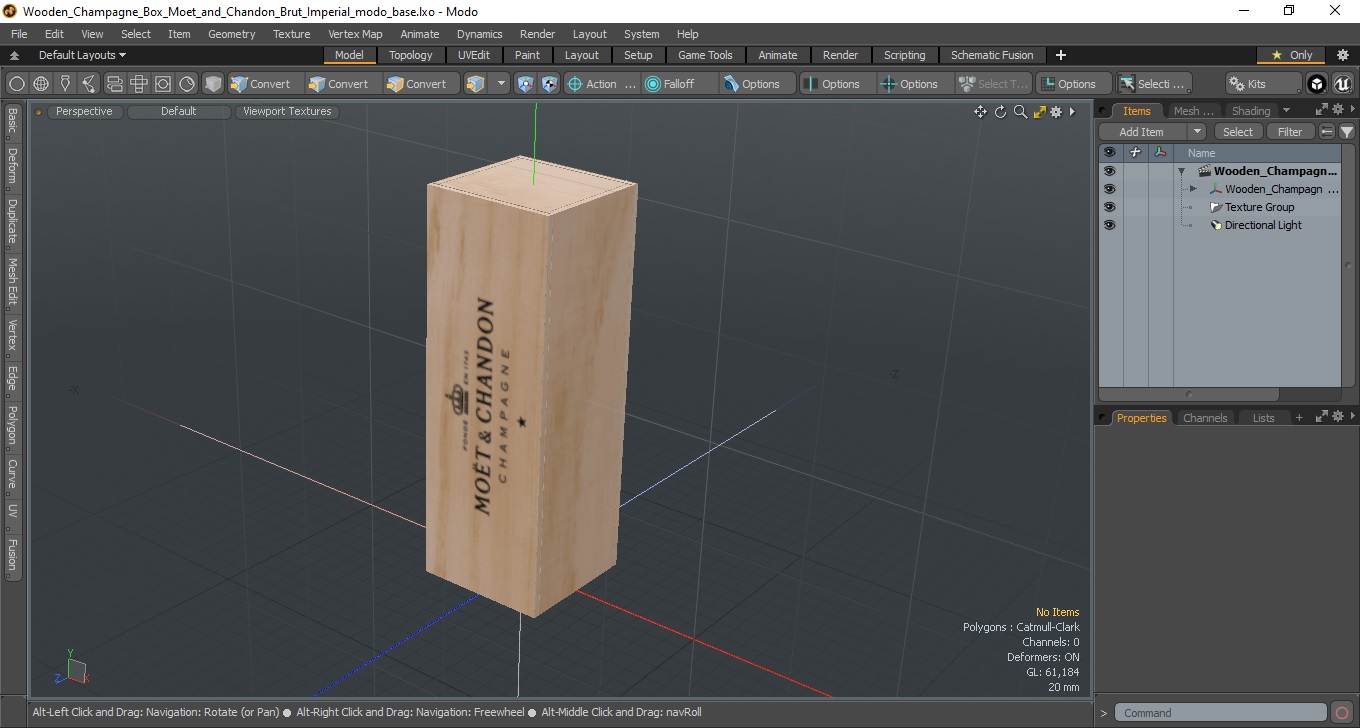Open the Add Item dropdown arrow
Image resolution: width=1360 pixels, height=728 pixels.
click(1197, 132)
